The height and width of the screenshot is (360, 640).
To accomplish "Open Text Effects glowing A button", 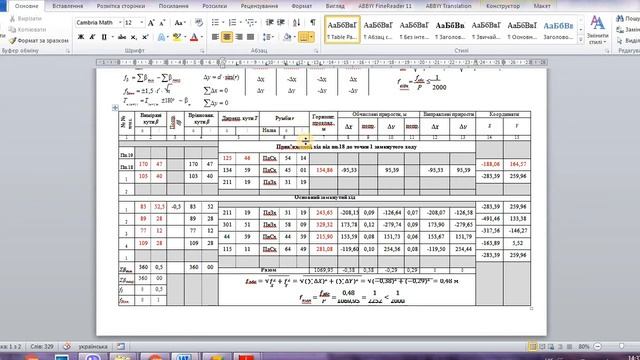I will point(162,37).
